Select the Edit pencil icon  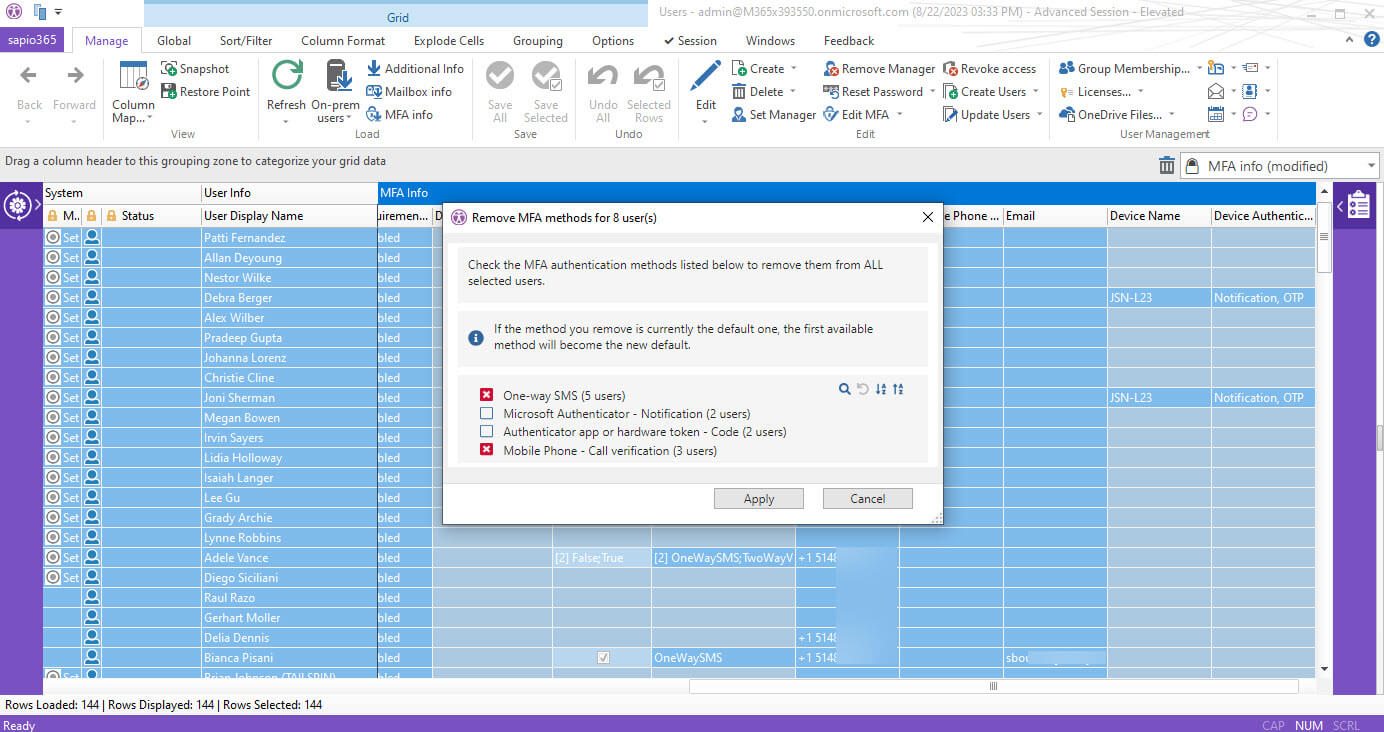[x=705, y=77]
